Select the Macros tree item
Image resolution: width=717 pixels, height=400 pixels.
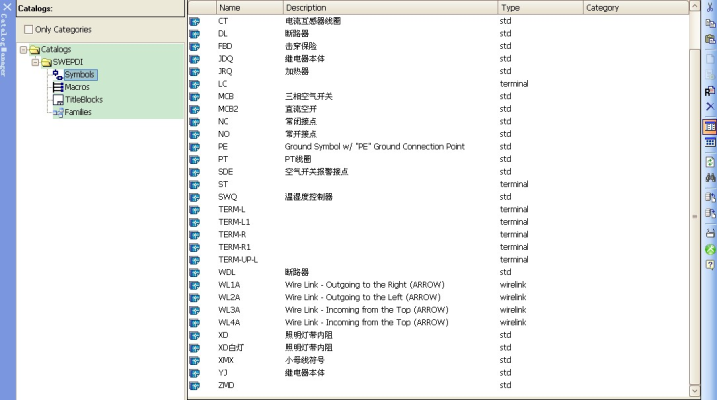pyautogui.click(x=76, y=87)
